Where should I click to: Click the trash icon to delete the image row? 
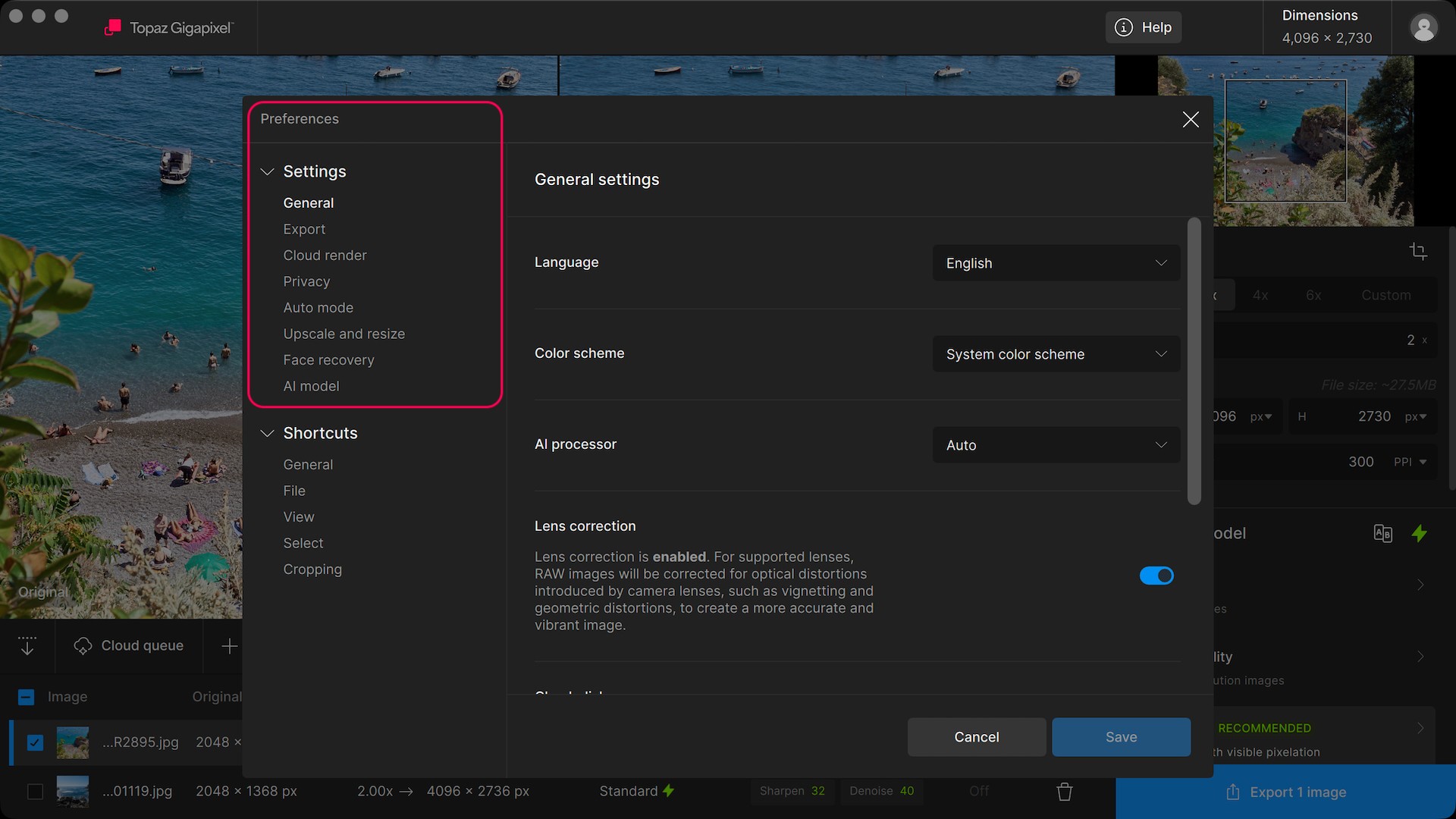[x=1065, y=792]
